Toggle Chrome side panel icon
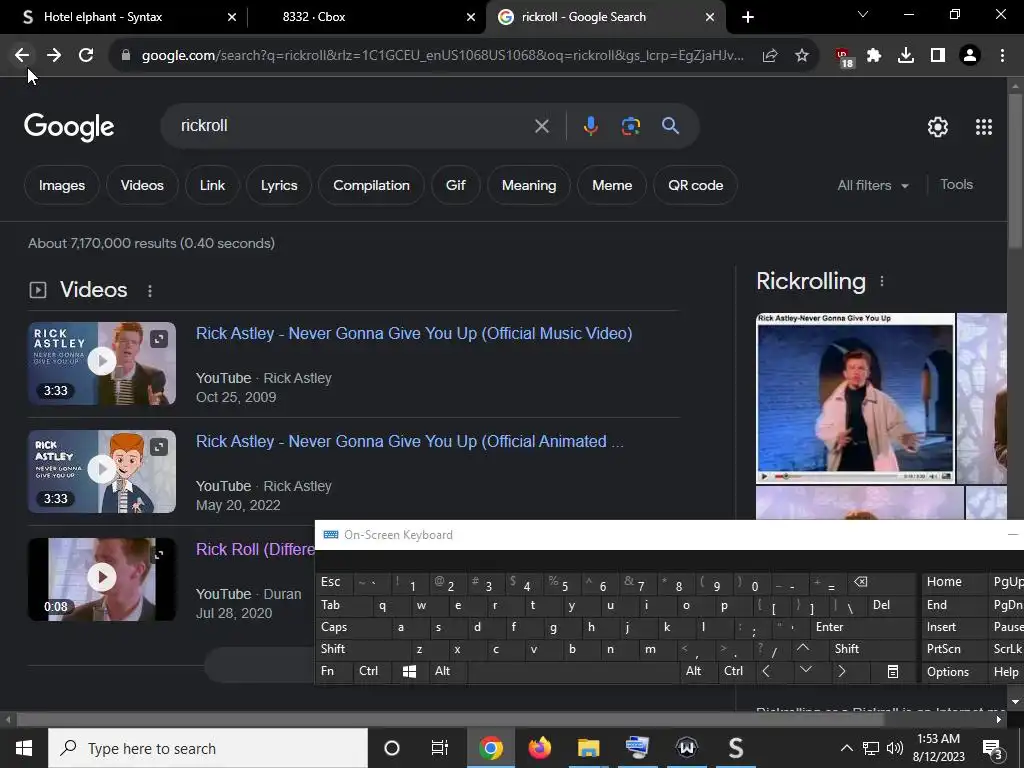The width and height of the screenshot is (1024, 768). (938, 56)
